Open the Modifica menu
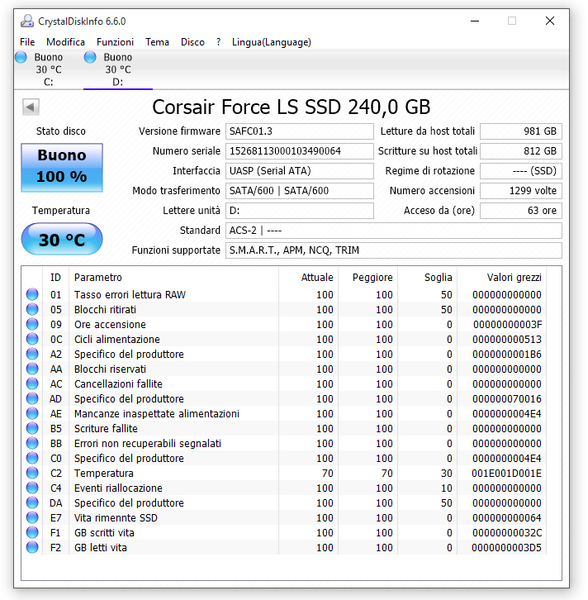This screenshot has width=588, height=600. (x=65, y=42)
